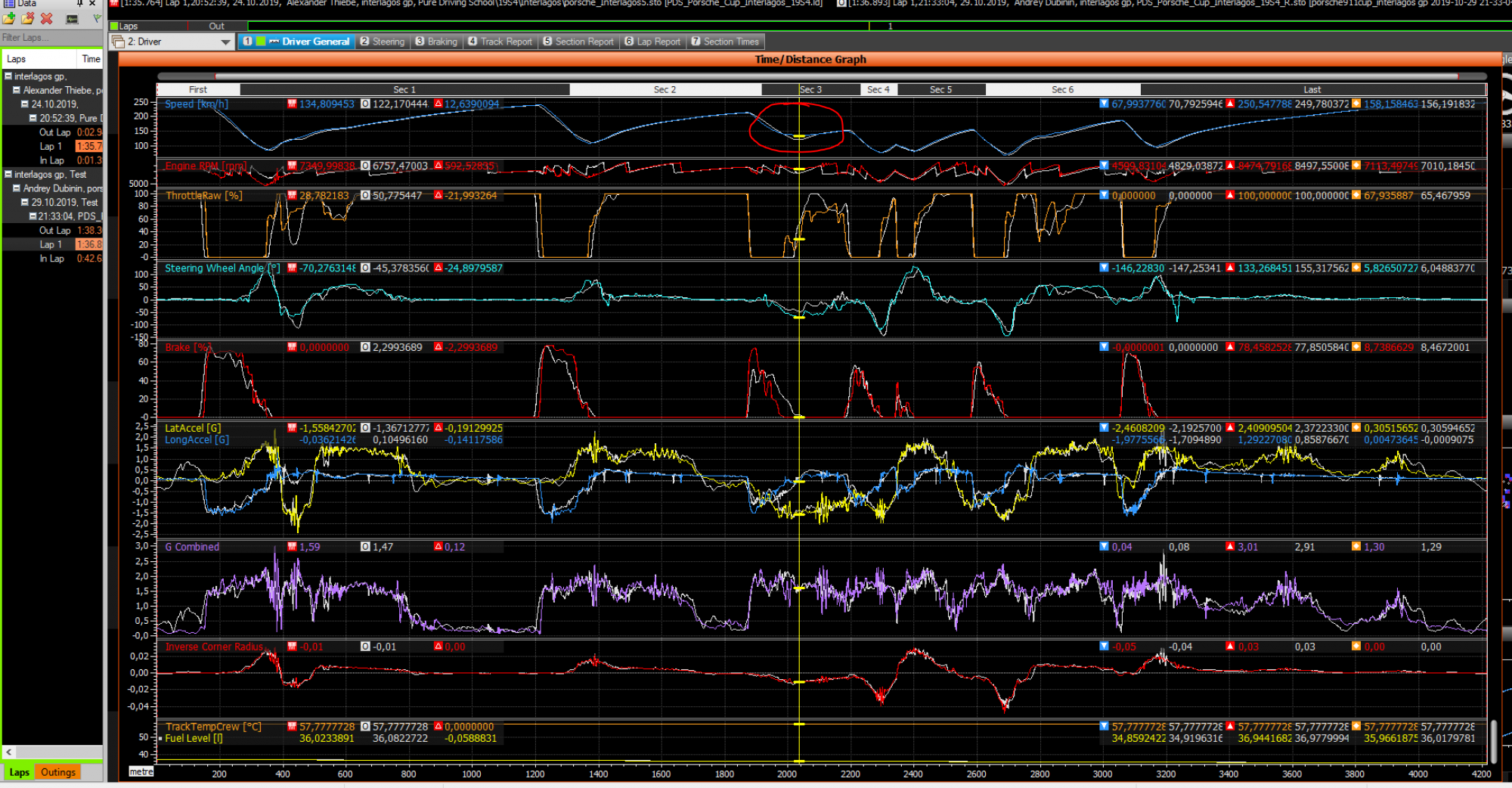The width and height of the screenshot is (1512, 788).
Task: Switch to the Outings view button
Action: point(58,772)
